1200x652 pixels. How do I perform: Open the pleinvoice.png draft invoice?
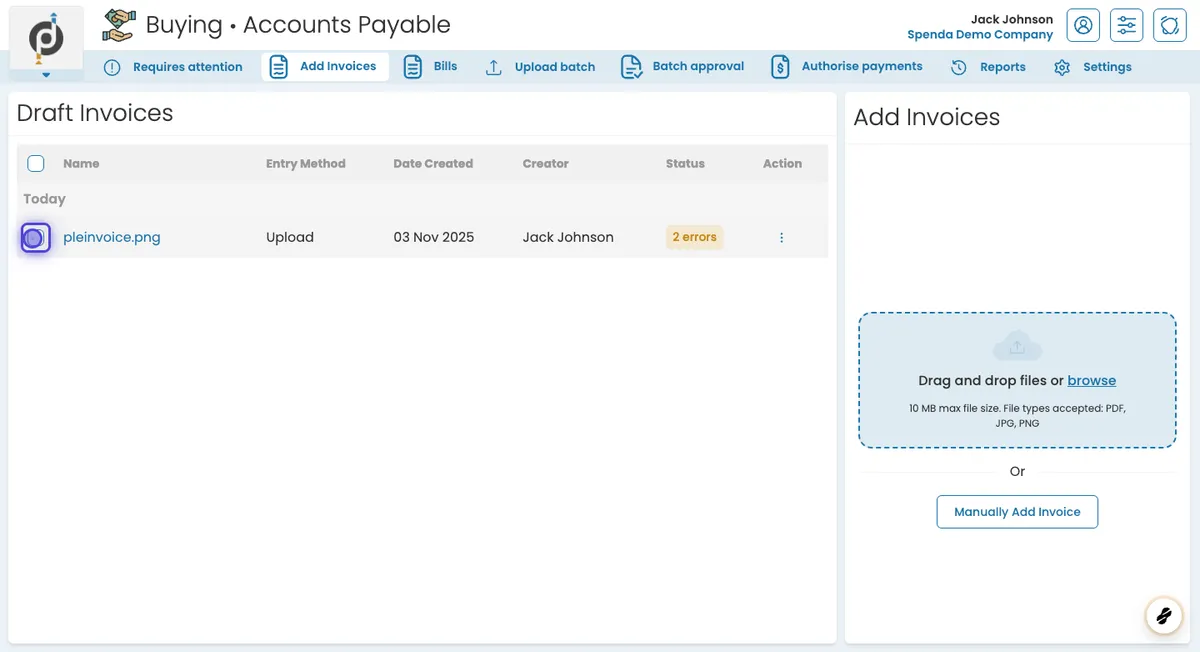(112, 237)
